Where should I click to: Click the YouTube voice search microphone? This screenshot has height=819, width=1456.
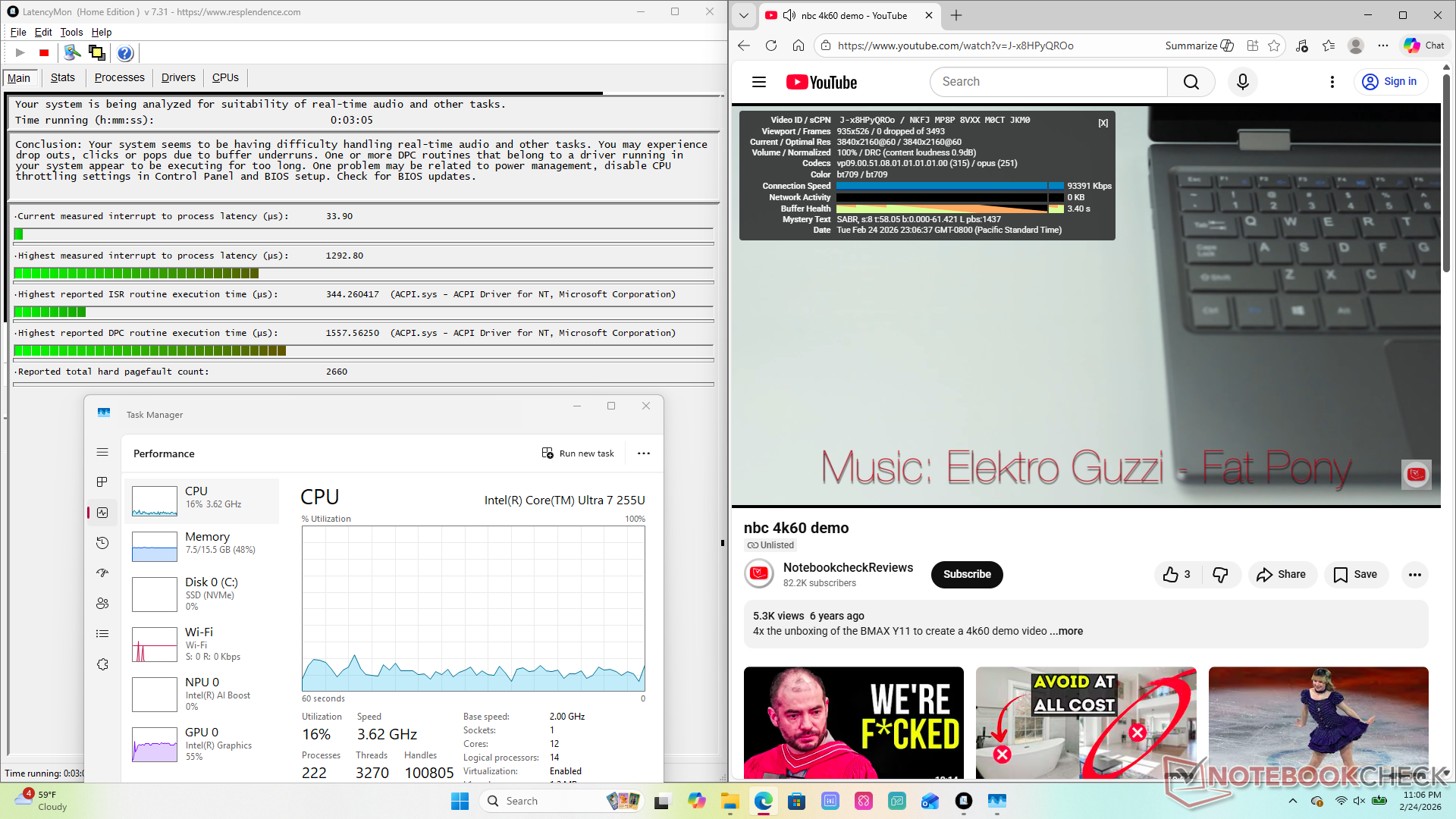coord(1242,82)
